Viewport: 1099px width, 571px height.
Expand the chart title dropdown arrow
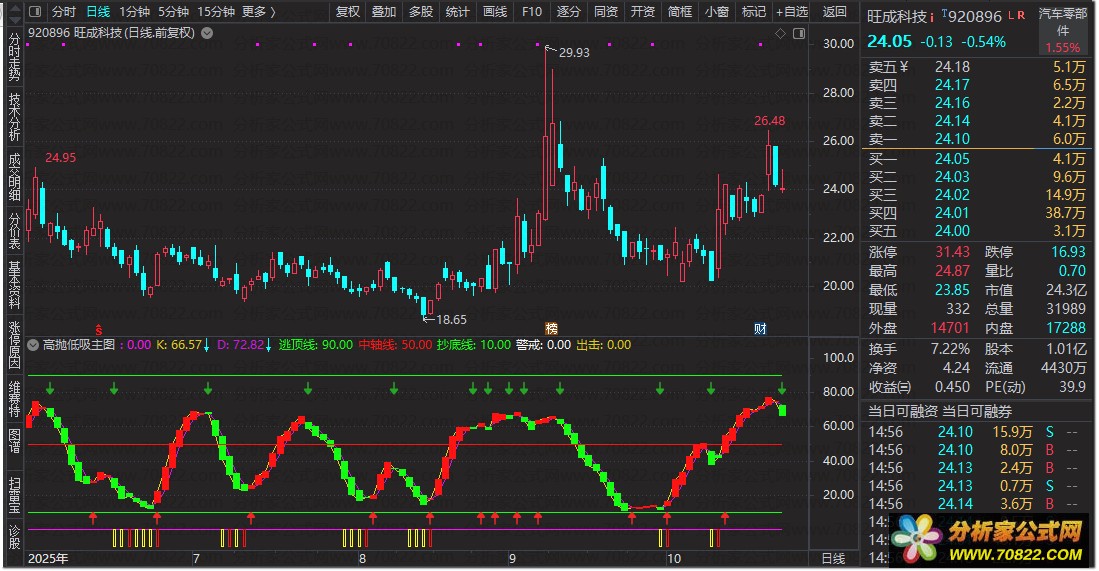[x=207, y=33]
